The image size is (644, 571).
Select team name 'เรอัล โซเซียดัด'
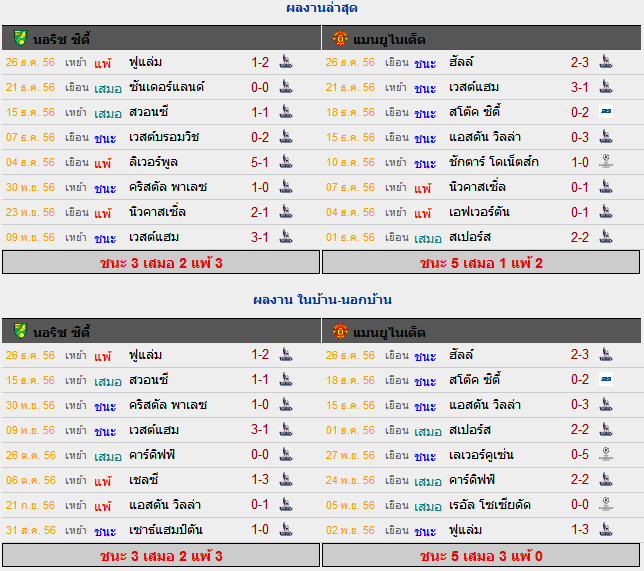point(490,504)
